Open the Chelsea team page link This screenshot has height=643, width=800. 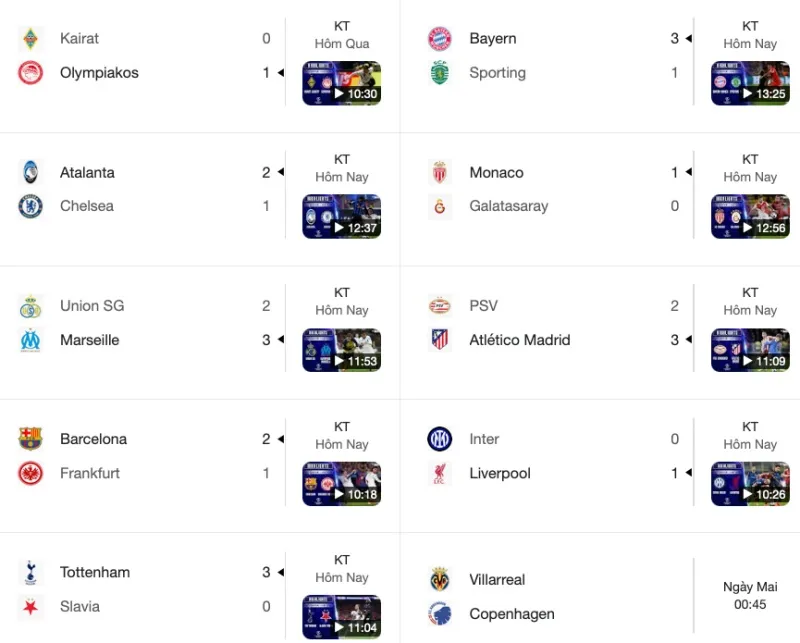click(86, 205)
